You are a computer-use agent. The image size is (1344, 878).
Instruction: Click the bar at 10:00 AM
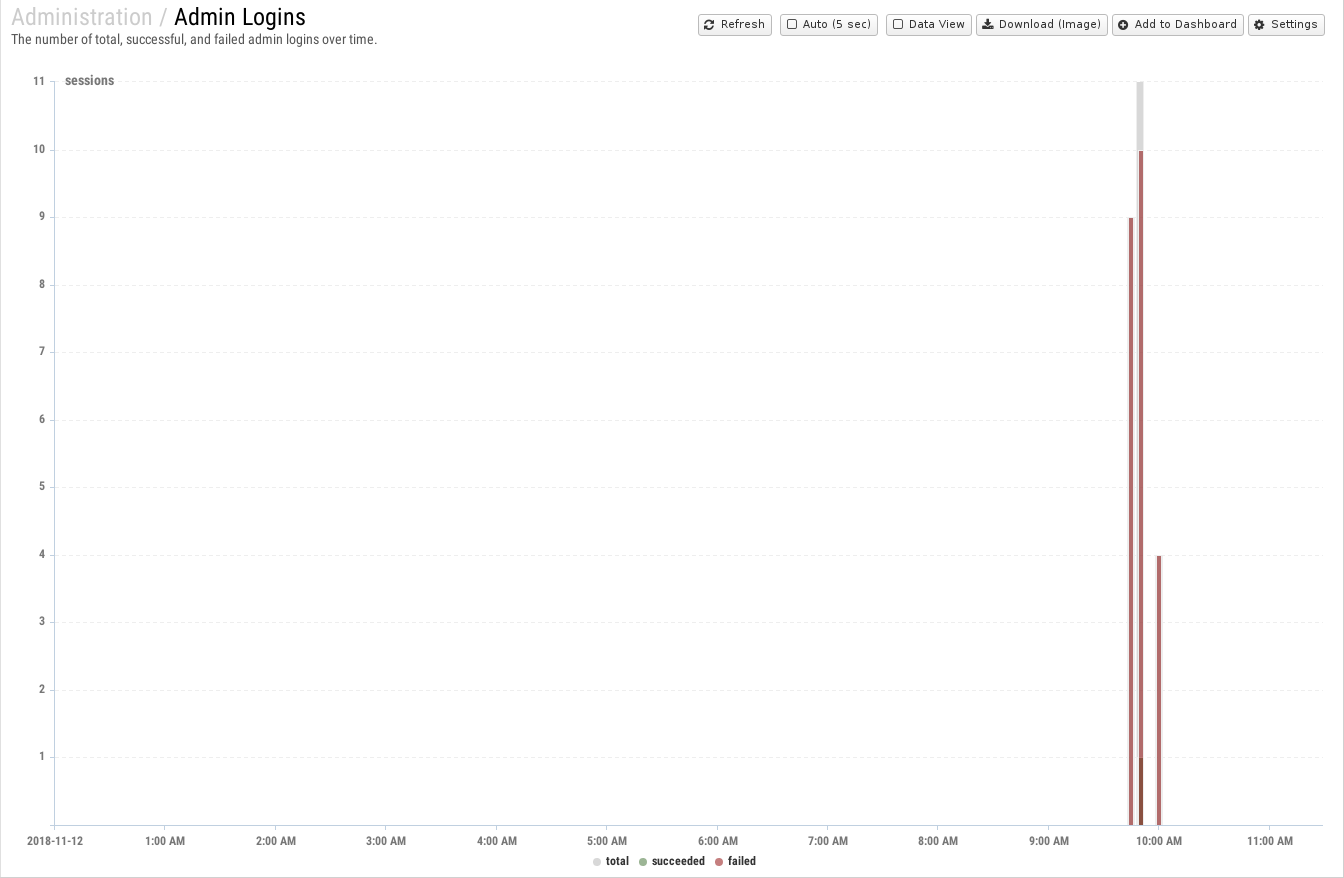pyautogui.click(x=1159, y=690)
